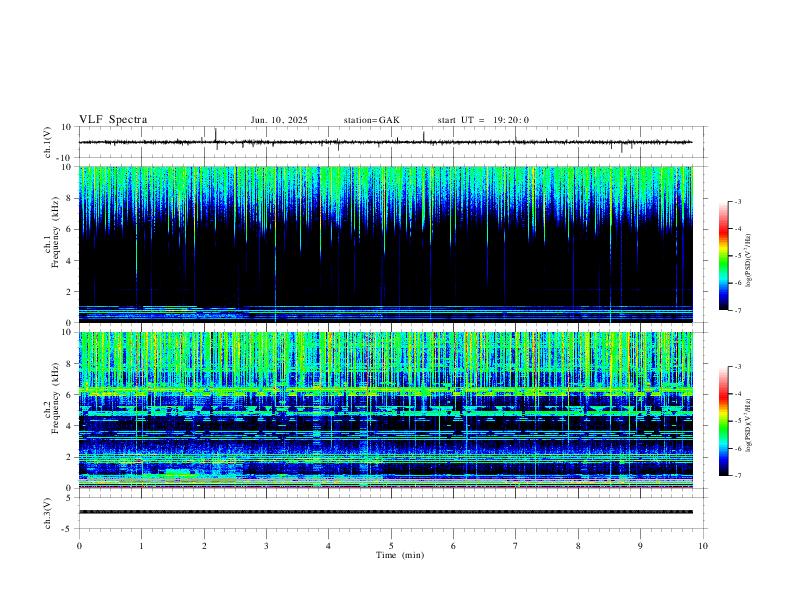Click the "-3" tick on the ch.2 colorbar
Image resolution: width=792 pixels, height=612 pixels.
coord(737,367)
